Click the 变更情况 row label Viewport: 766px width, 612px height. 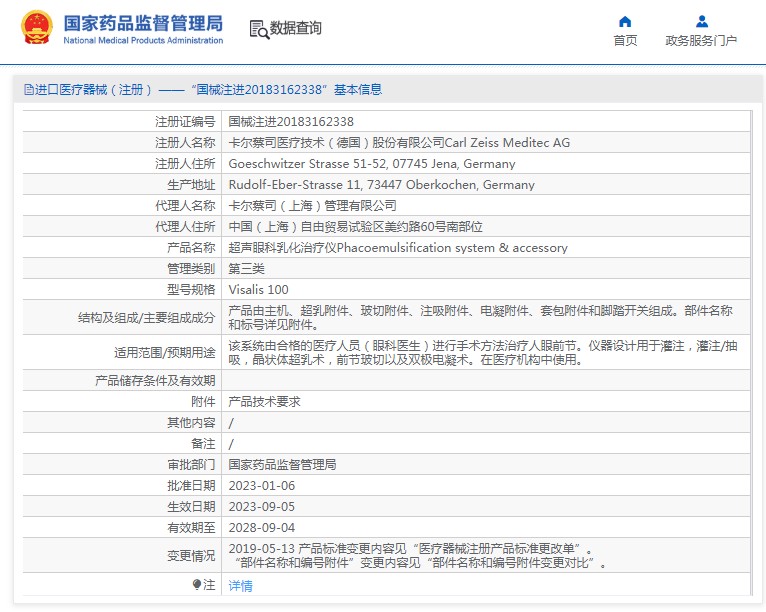point(191,555)
